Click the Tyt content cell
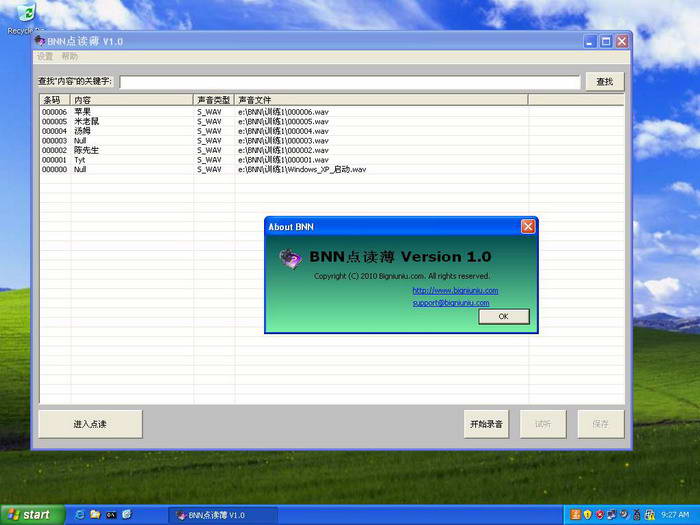The height and width of the screenshot is (525, 700). 79,160
